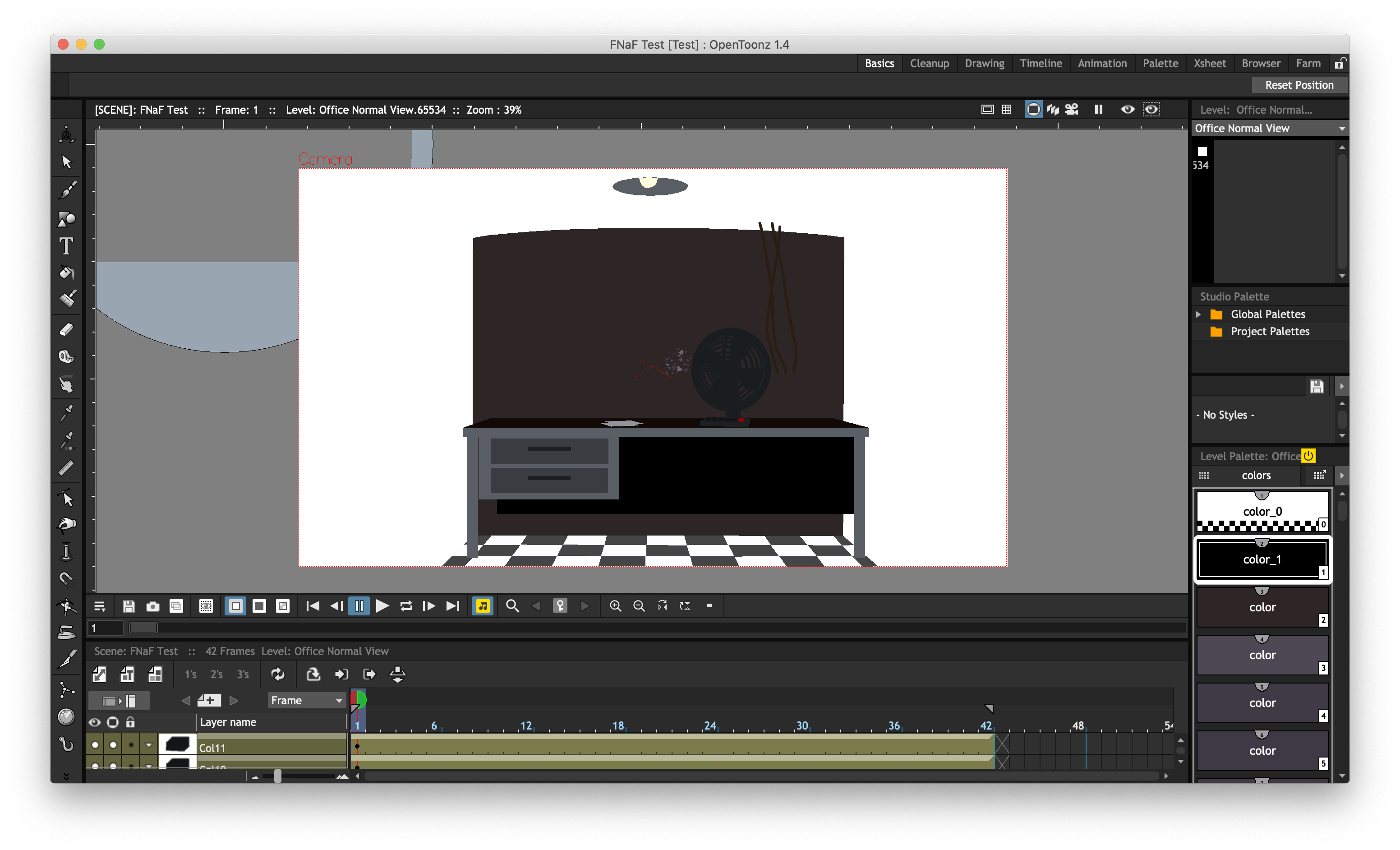Lock the Col11 column

(x=131, y=745)
